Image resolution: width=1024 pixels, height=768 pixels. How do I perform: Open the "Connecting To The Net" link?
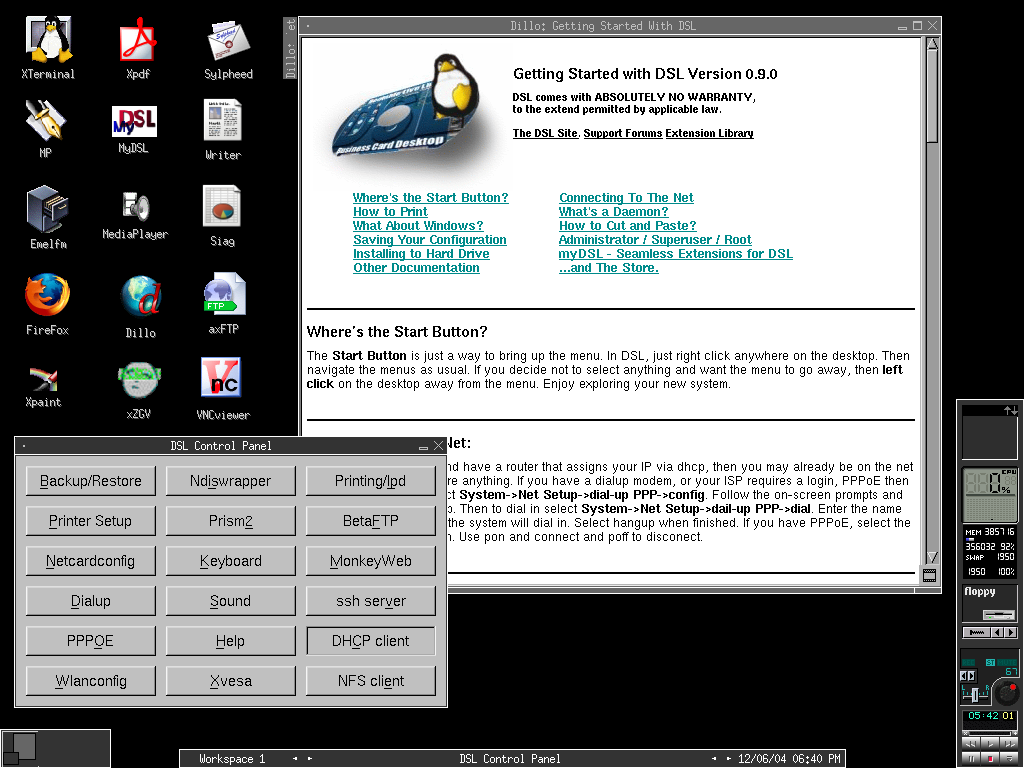(x=626, y=197)
